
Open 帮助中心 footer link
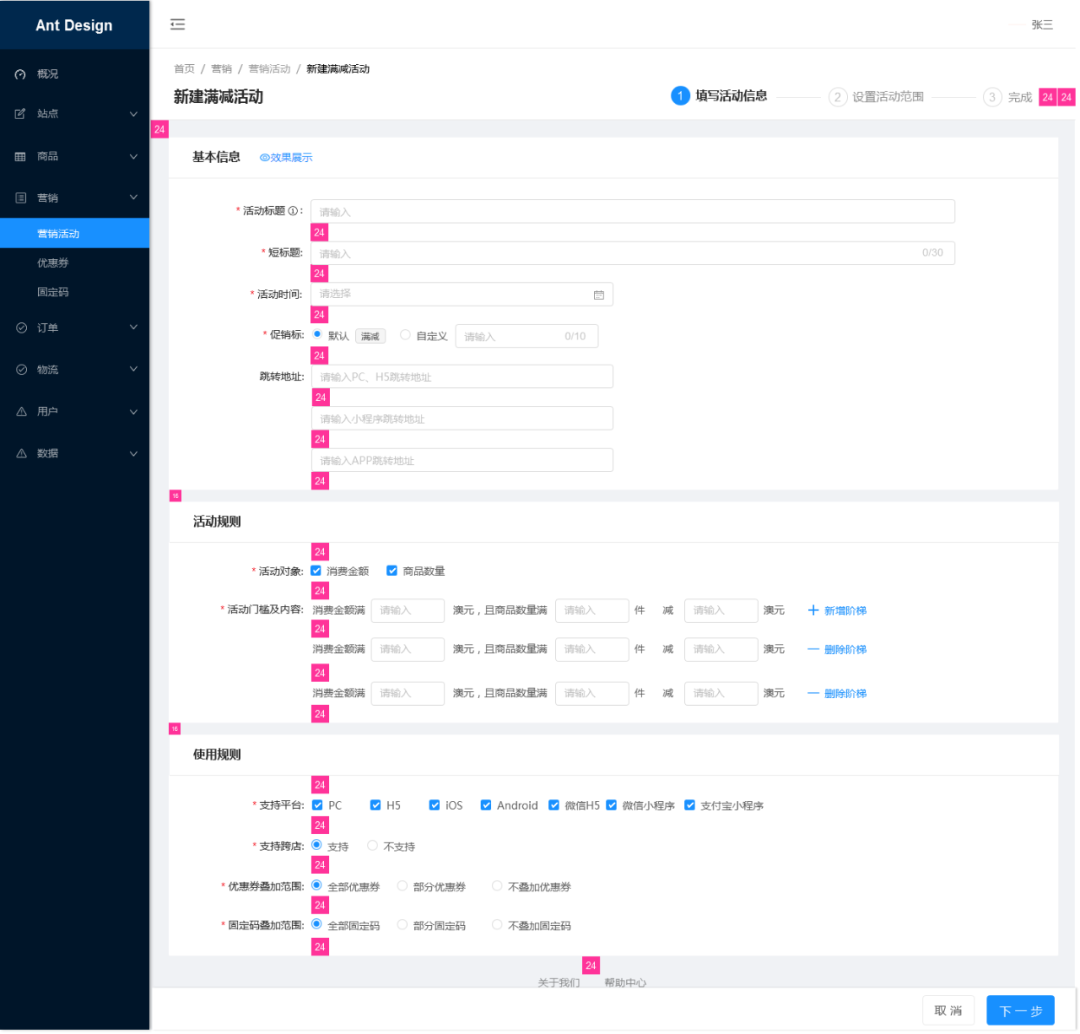[625, 983]
